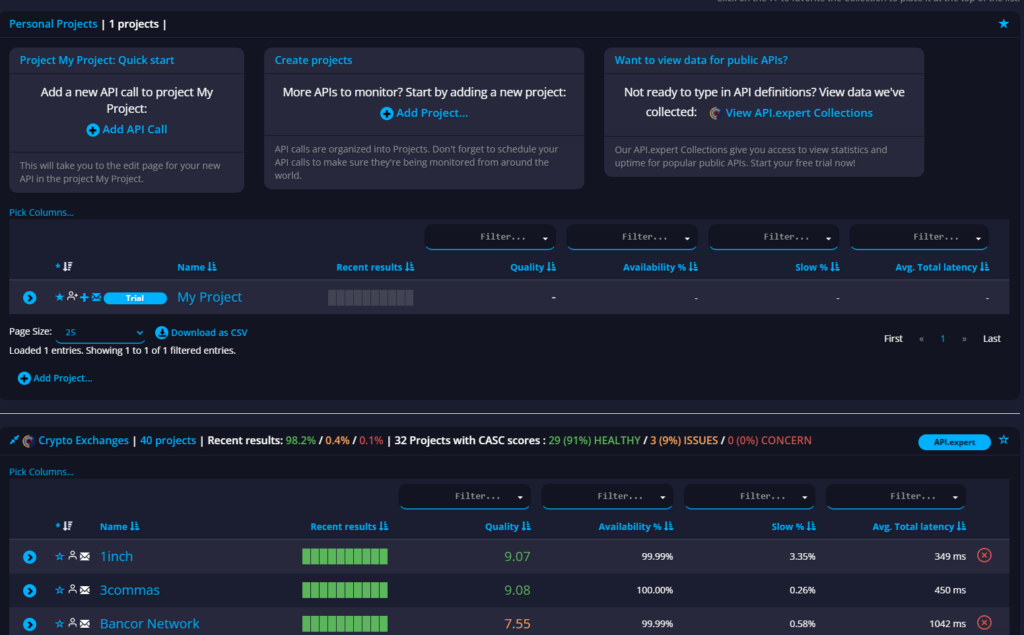Click the share users icon for My Project
This screenshot has width=1024, height=635.
click(72, 297)
